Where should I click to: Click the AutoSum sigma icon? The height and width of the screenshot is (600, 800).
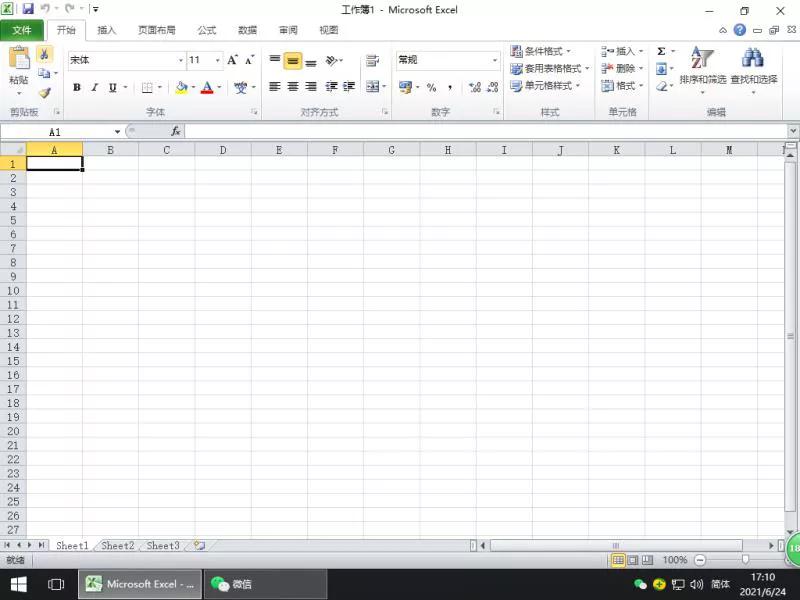[661, 51]
